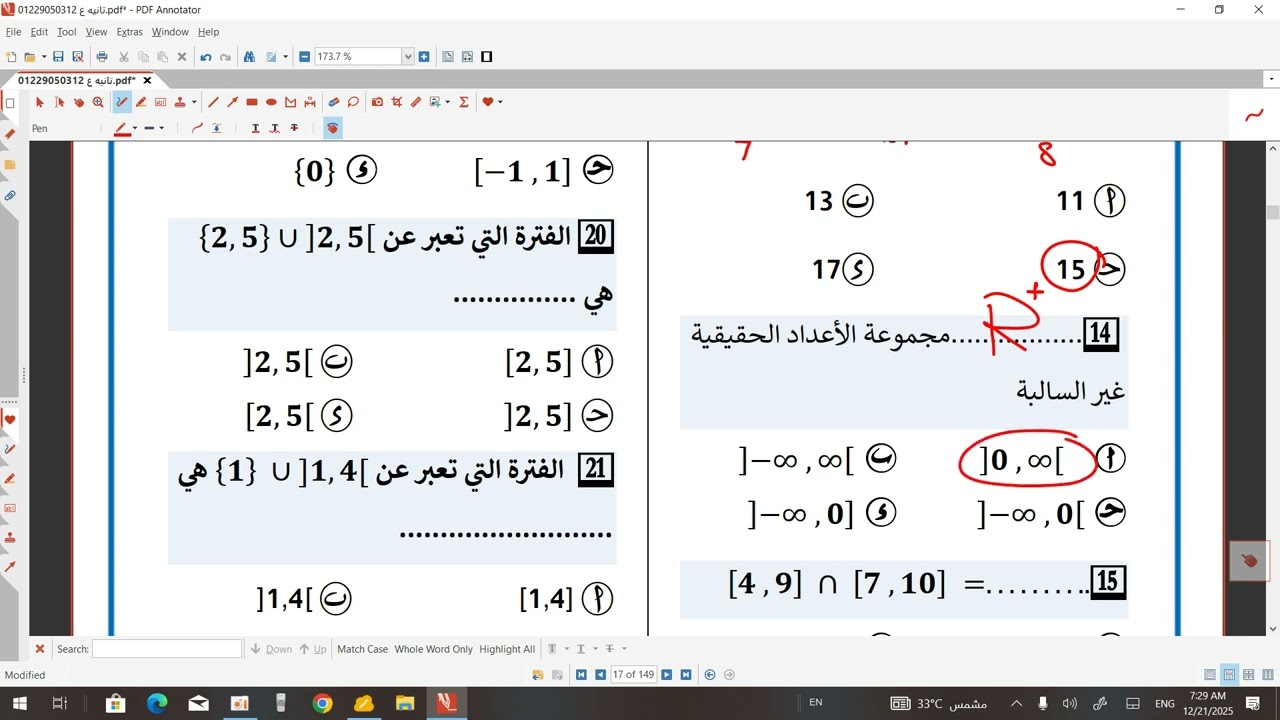Pick the Arrow drawing tool

(232, 102)
